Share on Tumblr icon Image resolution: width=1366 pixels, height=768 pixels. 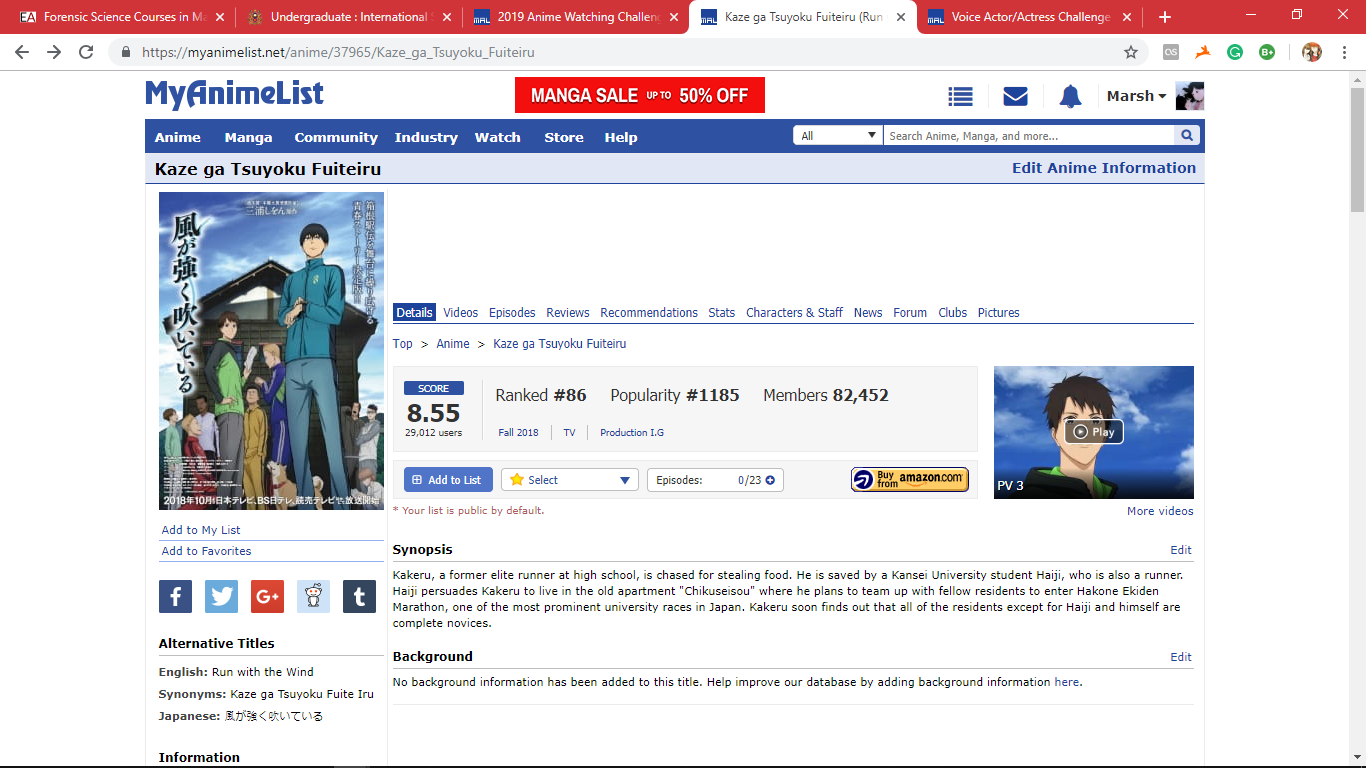pos(359,597)
